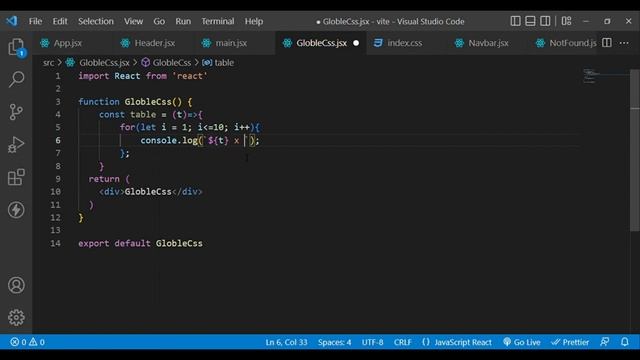This screenshot has width=640, height=360.
Task: Change Spaces: 4 indentation setting
Action: tap(334, 342)
